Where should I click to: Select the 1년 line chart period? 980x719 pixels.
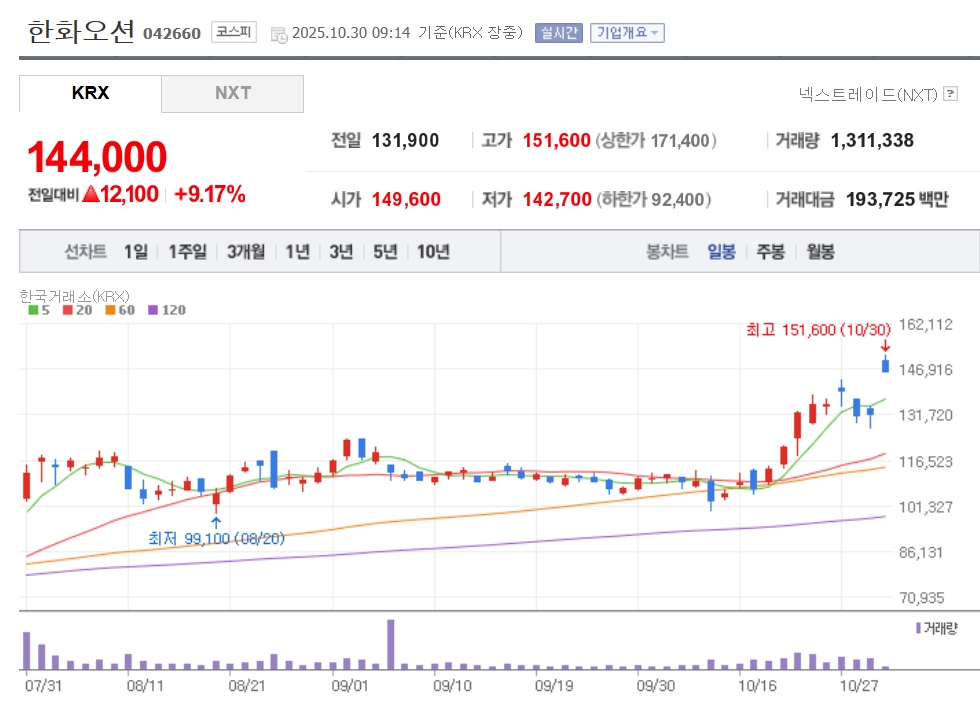pyautogui.click(x=298, y=251)
